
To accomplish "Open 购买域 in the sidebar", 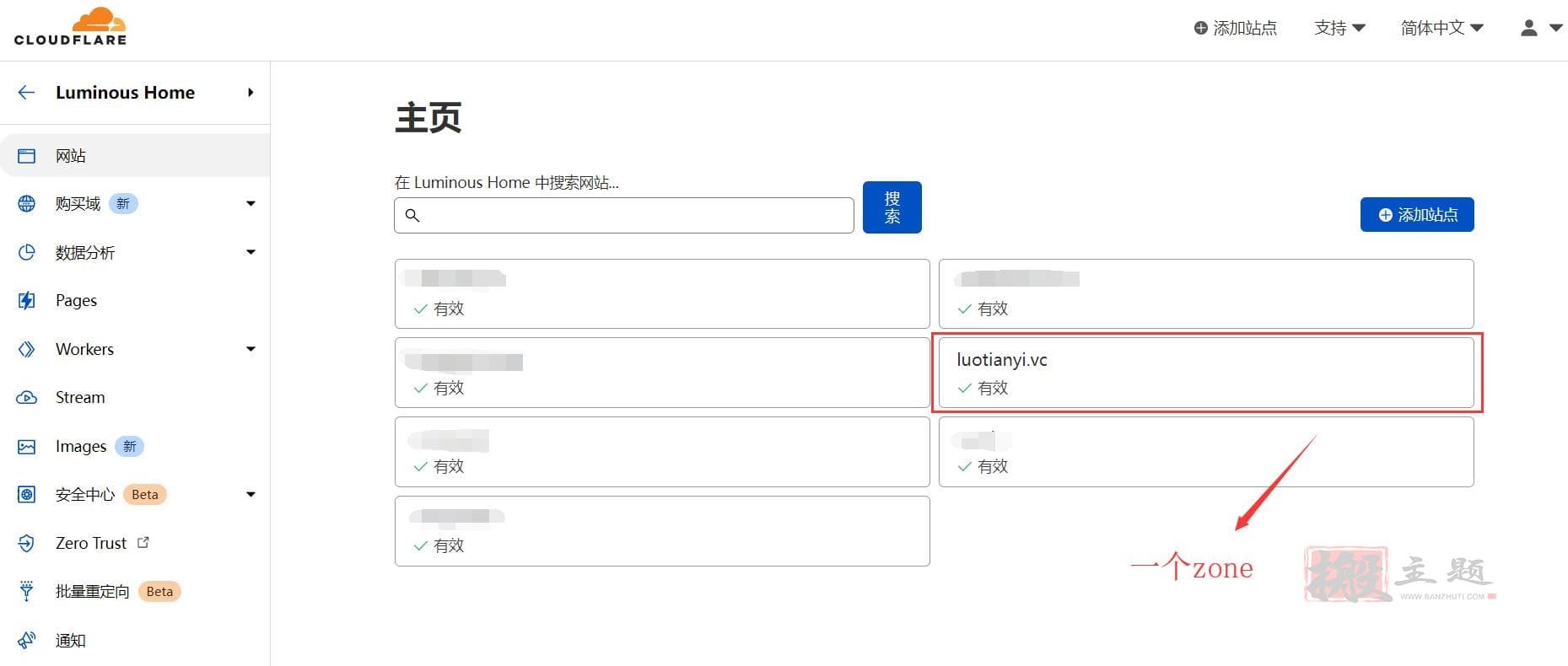I will pyautogui.click(x=78, y=204).
